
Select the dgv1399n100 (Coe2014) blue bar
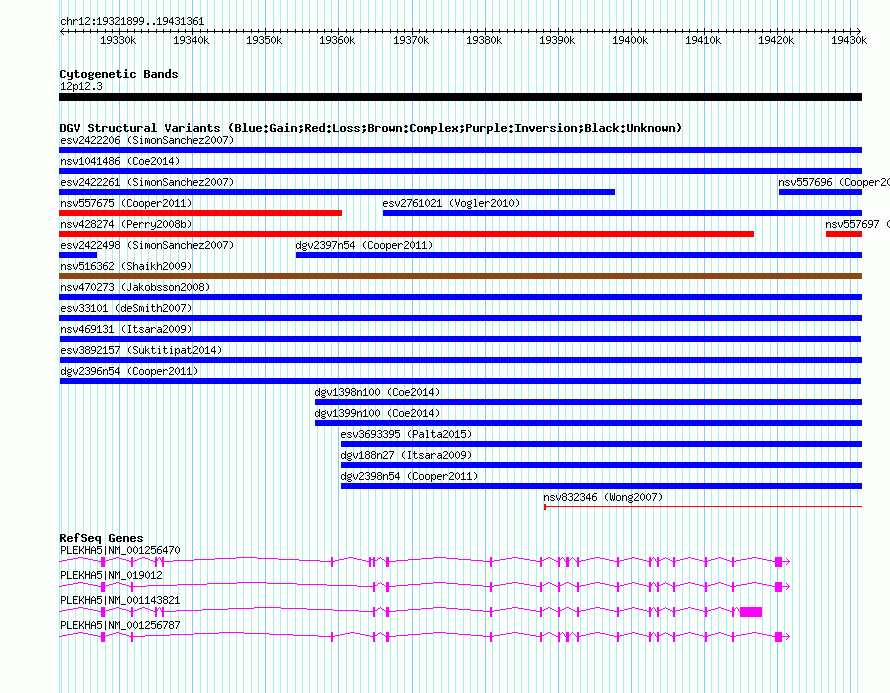pos(589,423)
